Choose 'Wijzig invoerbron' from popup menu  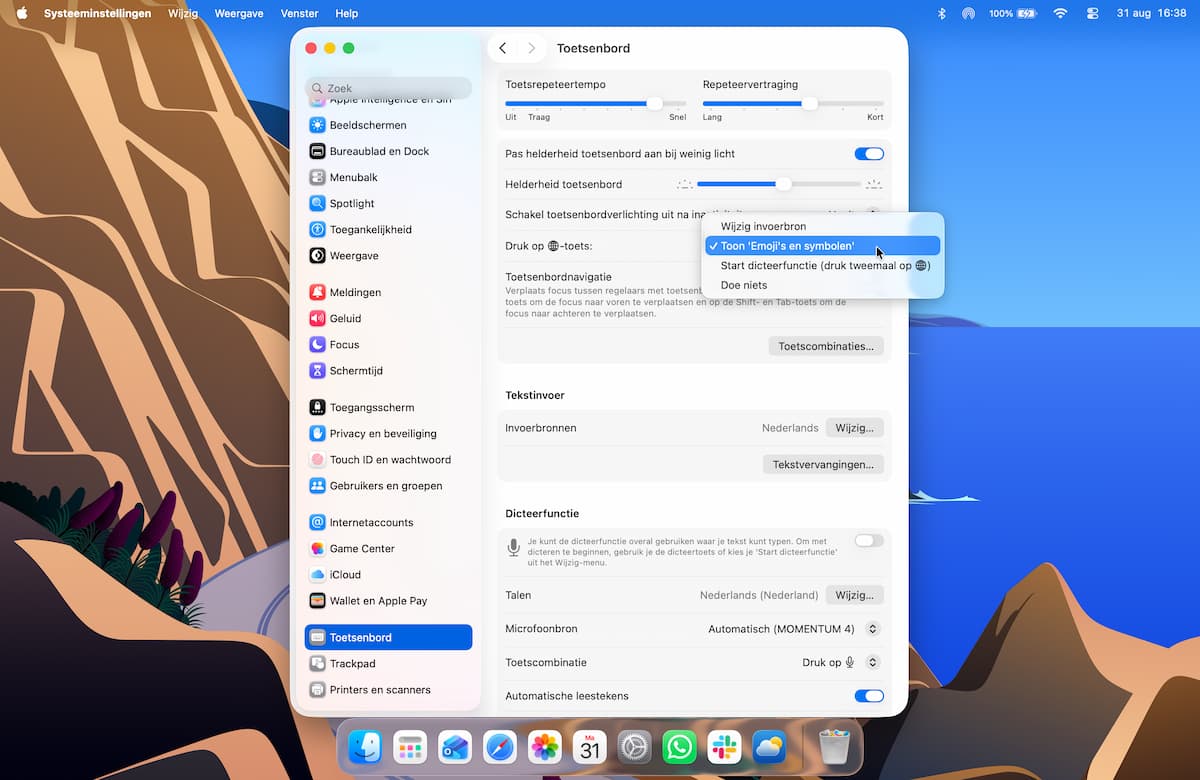click(x=823, y=226)
